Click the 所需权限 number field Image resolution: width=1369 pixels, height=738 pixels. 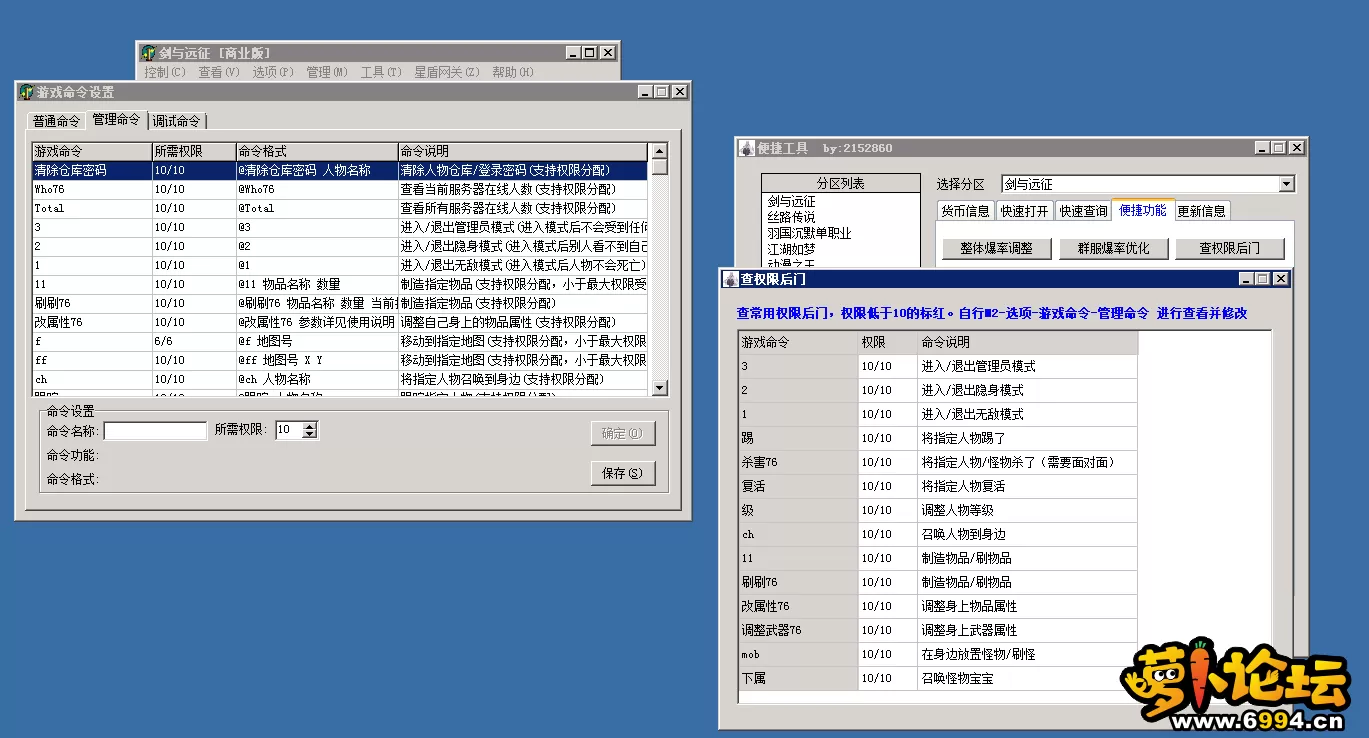(288, 431)
